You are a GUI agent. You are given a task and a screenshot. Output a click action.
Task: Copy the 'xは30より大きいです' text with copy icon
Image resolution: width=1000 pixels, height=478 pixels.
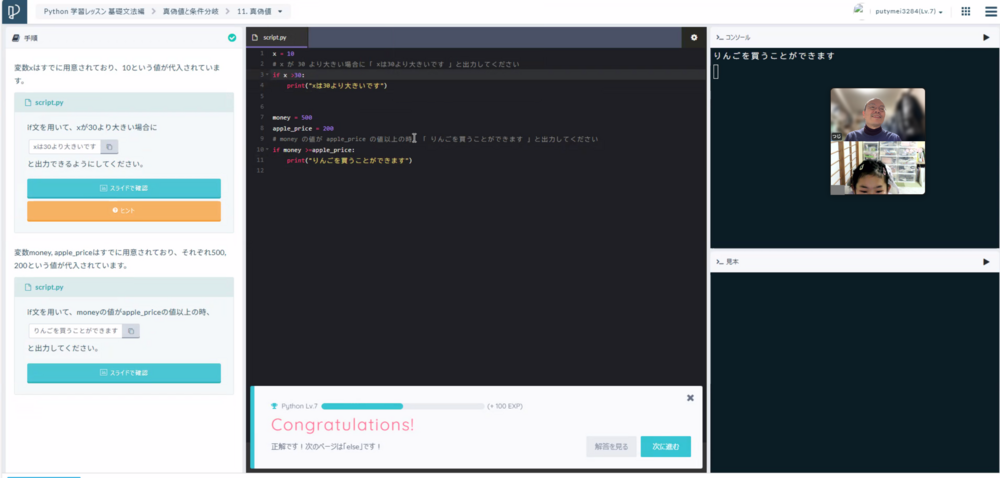(x=110, y=146)
